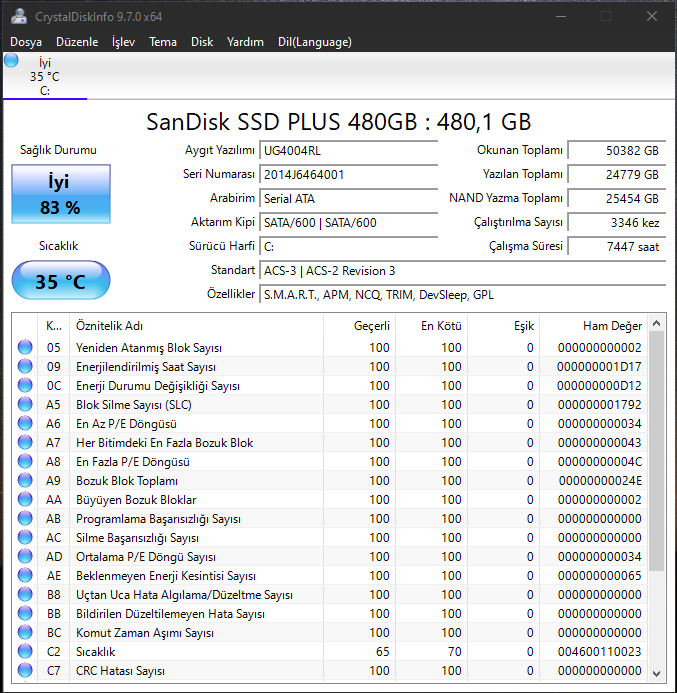
Task: Click status orb for Blok Silme Sayısı (SLC)
Action: pyautogui.click(x=25, y=404)
